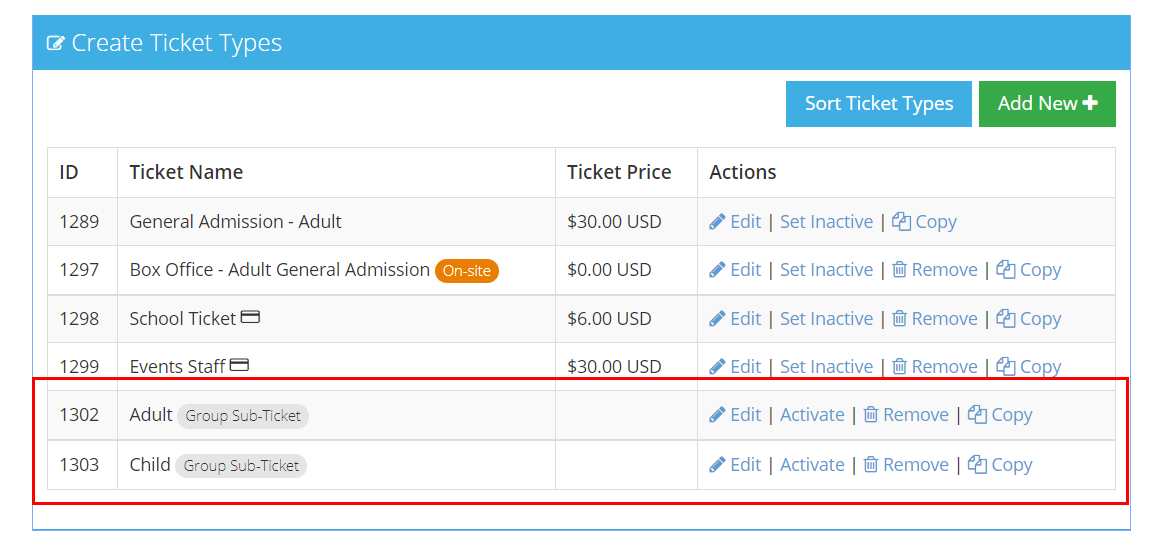Remove the Box Office Adult ticket
The width and height of the screenshot is (1151, 547).
pyautogui.click(x=934, y=270)
